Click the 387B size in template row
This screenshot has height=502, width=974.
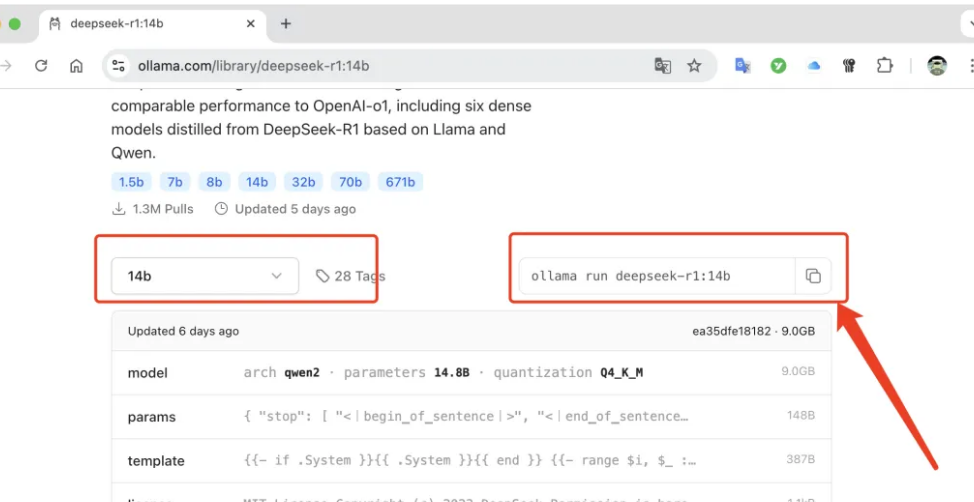pos(800,460)
